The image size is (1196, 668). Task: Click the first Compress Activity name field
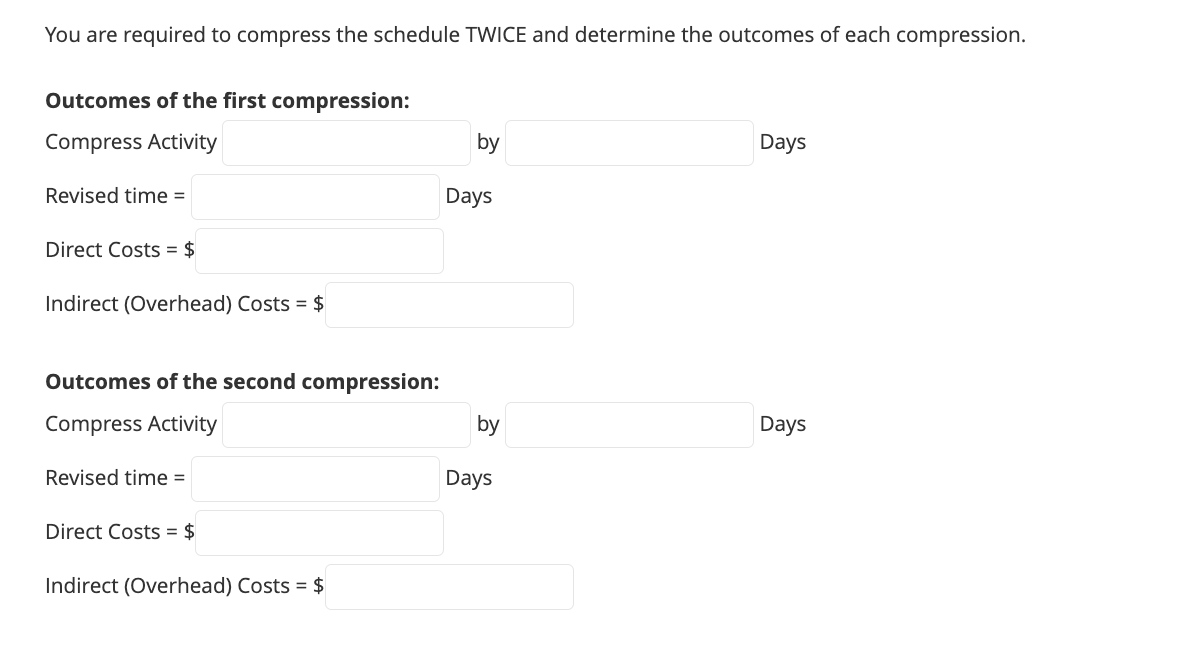[346, 142]
